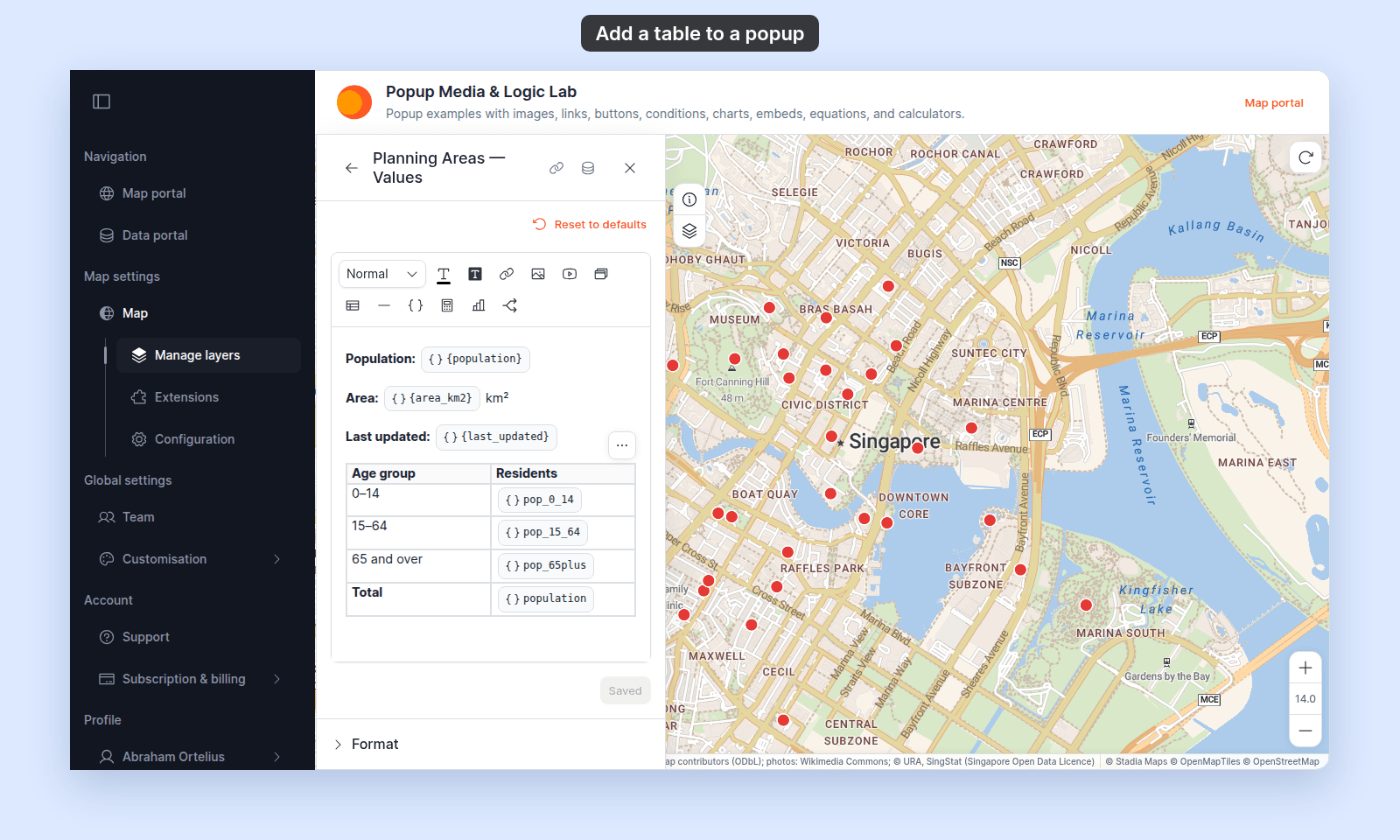Toggle the sidebar collapse icon
Screen dimensions: 1400x840
101,101
